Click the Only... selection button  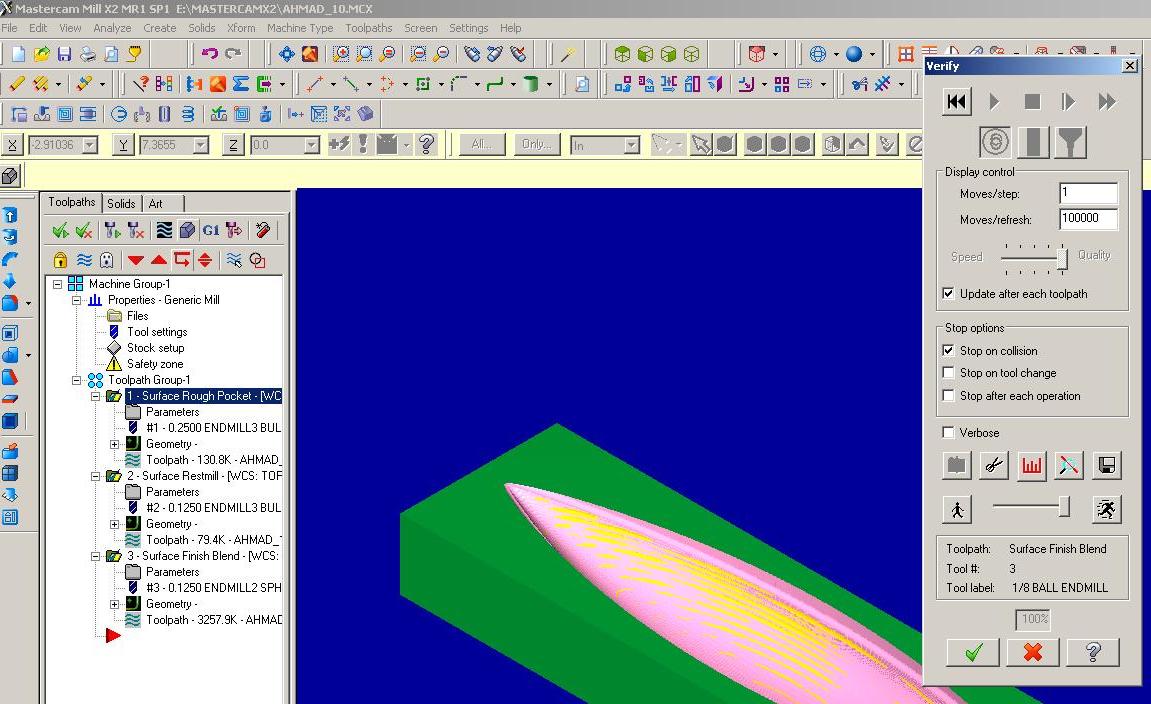(x=537, y=144)
